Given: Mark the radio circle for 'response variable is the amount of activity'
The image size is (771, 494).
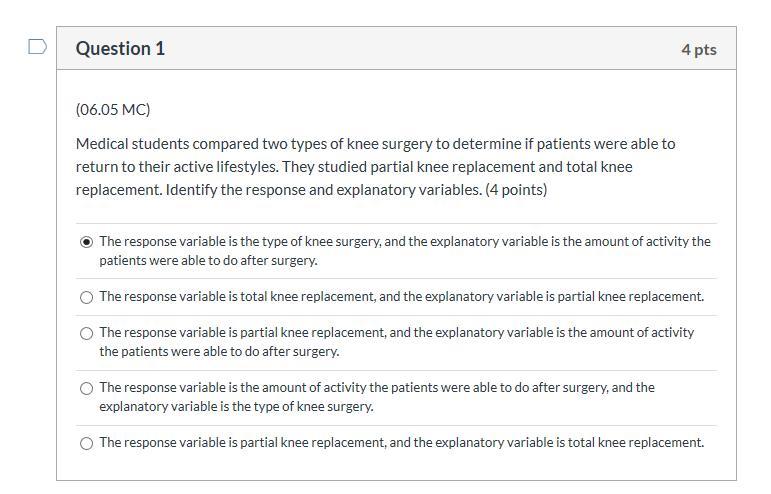Looking at the screenshot, I should 86,388.
